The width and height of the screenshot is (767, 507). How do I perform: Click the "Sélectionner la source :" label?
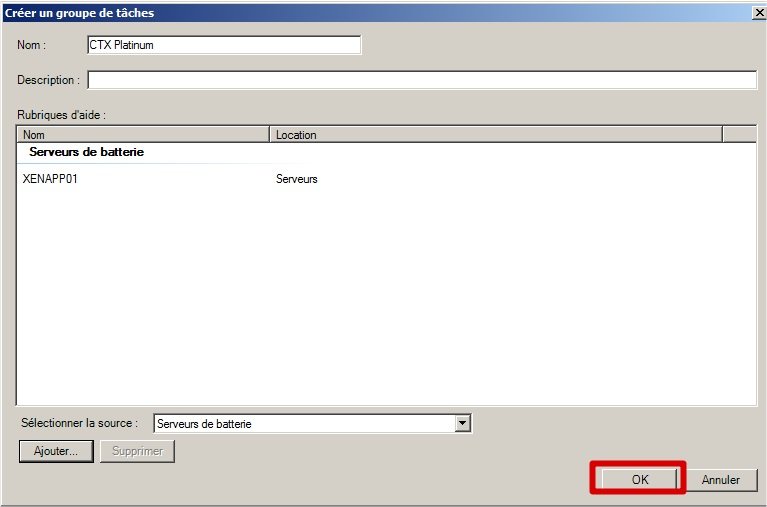coord(79,423)
